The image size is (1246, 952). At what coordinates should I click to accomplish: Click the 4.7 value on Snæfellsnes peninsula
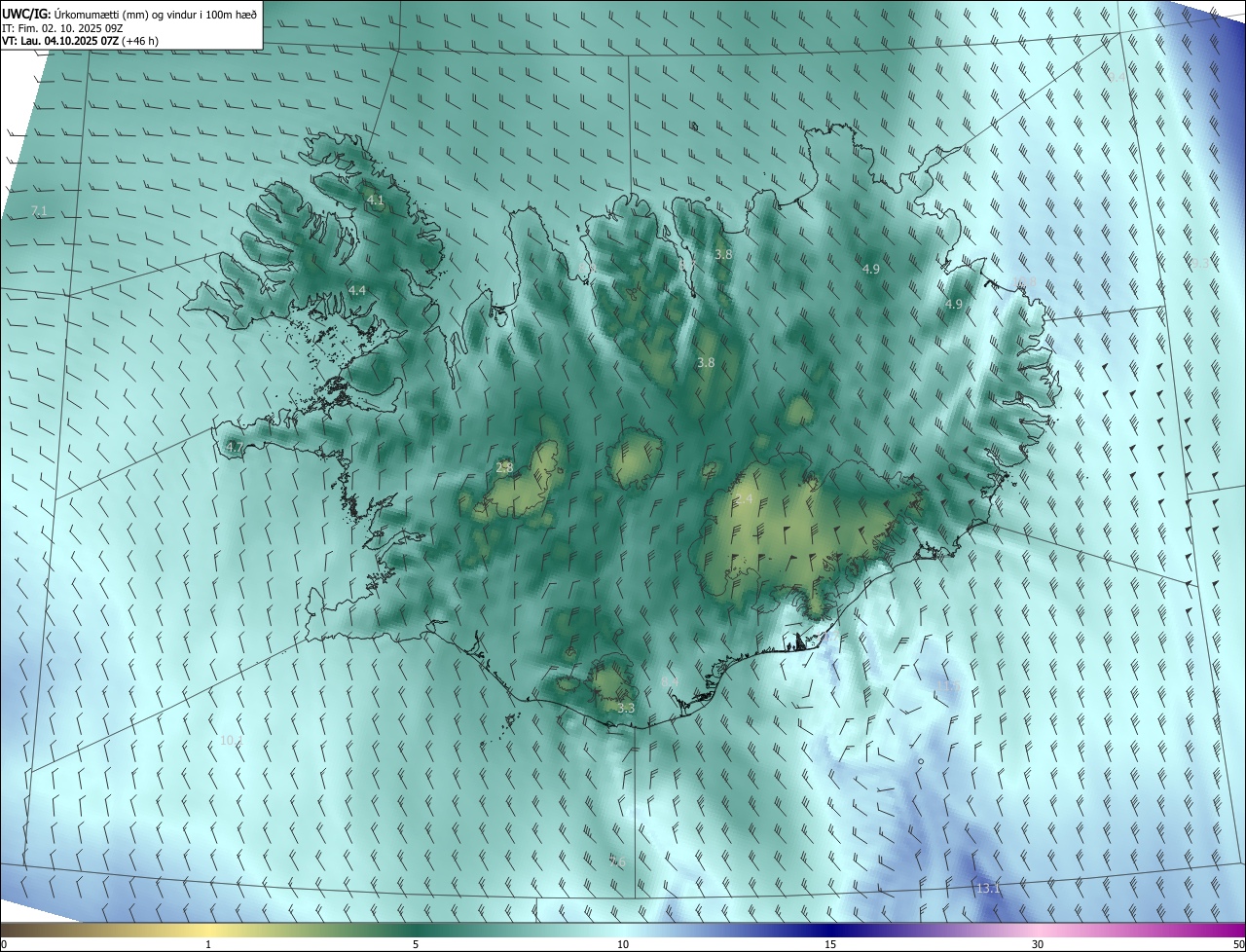pyautogui.click(x=234, y=447)
